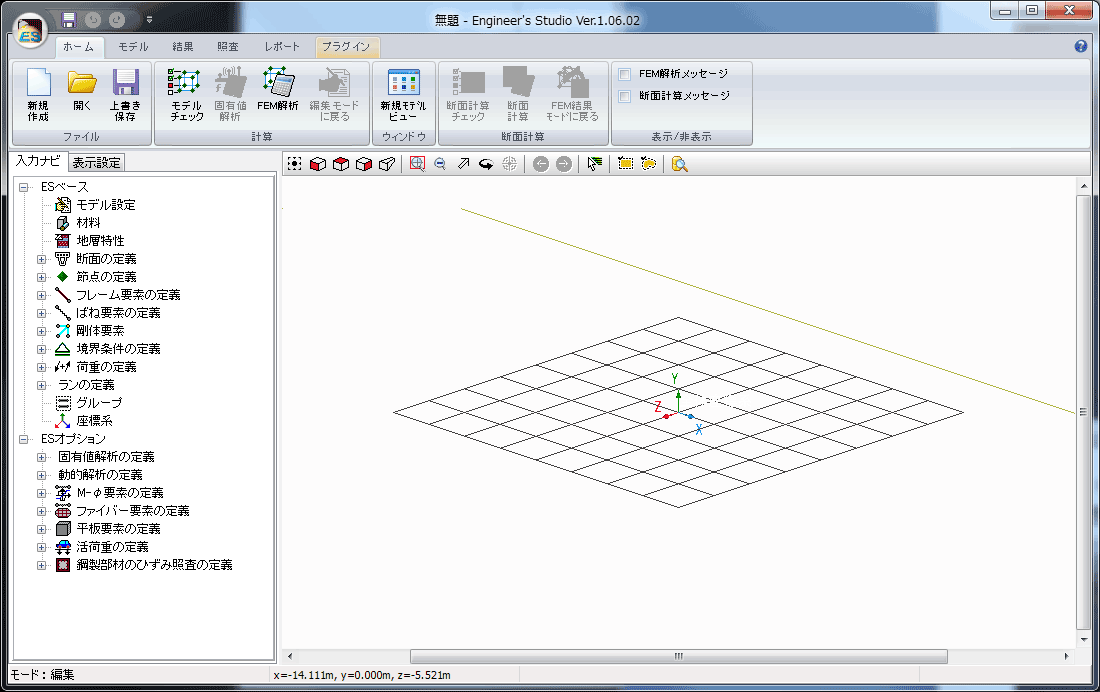
Task: Click the fit-all view icon in view toolbar
Action: click(294, 164)
